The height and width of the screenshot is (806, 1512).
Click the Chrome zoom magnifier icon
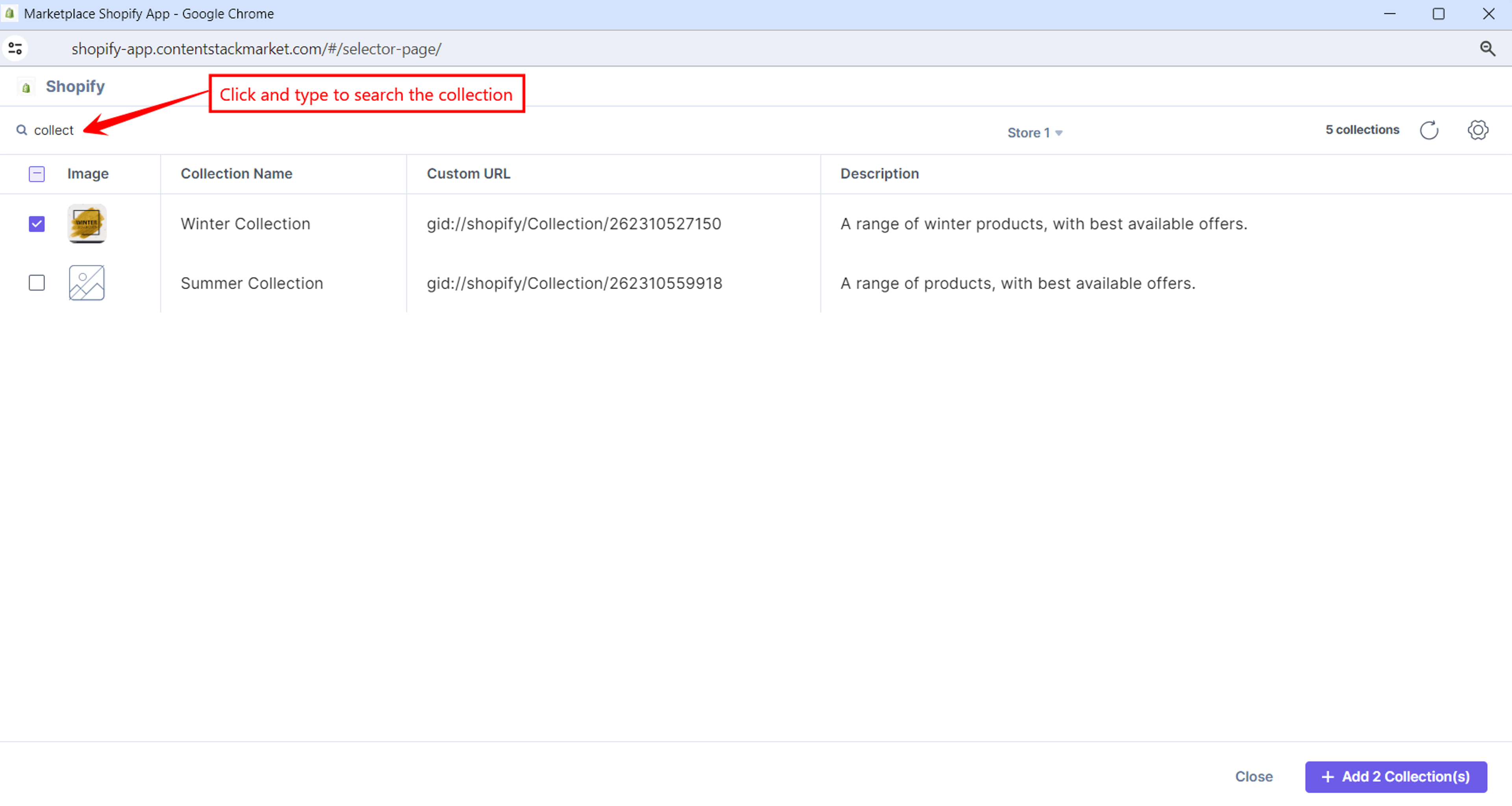(x=1487, y=48)
